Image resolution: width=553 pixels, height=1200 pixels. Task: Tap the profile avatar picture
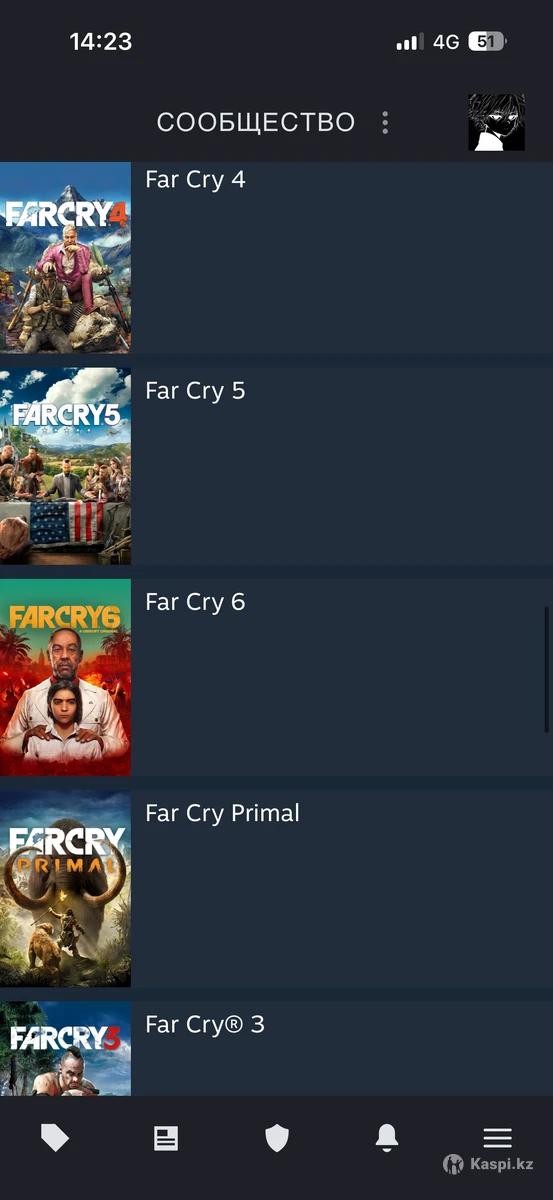pos(496,123)
